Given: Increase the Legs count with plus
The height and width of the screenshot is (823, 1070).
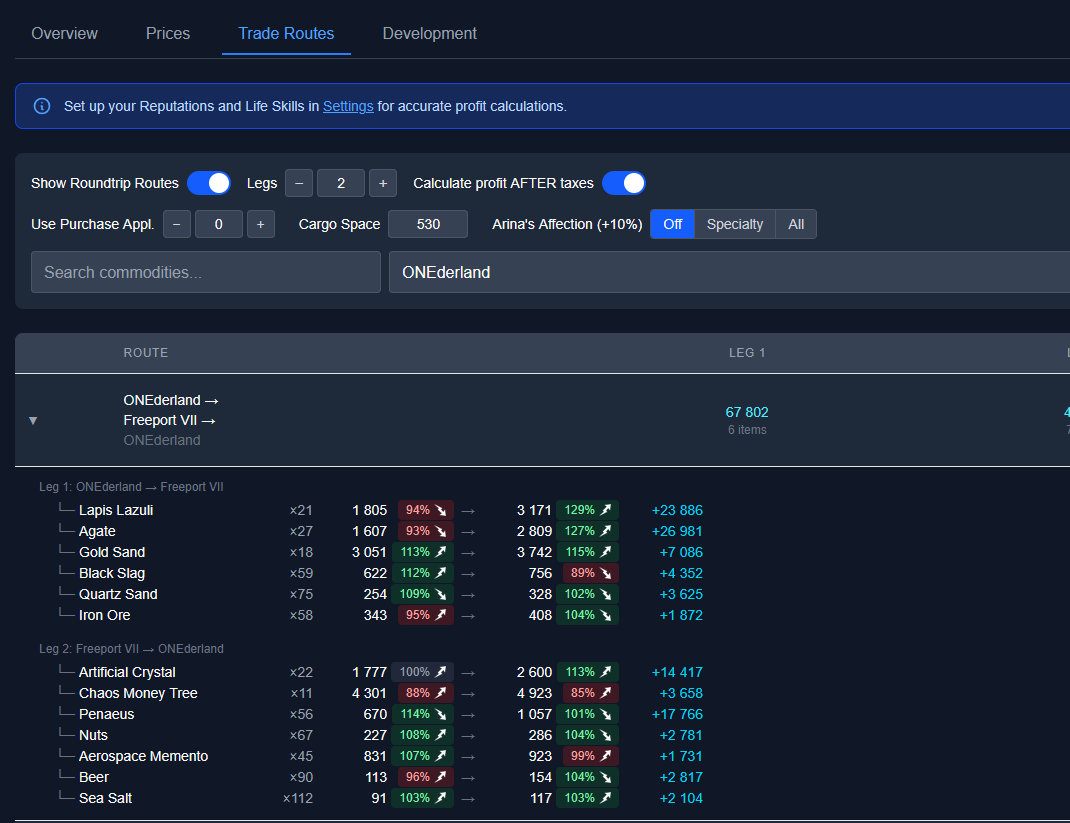Looking at the screenshot, I should [x=383, y=184].
